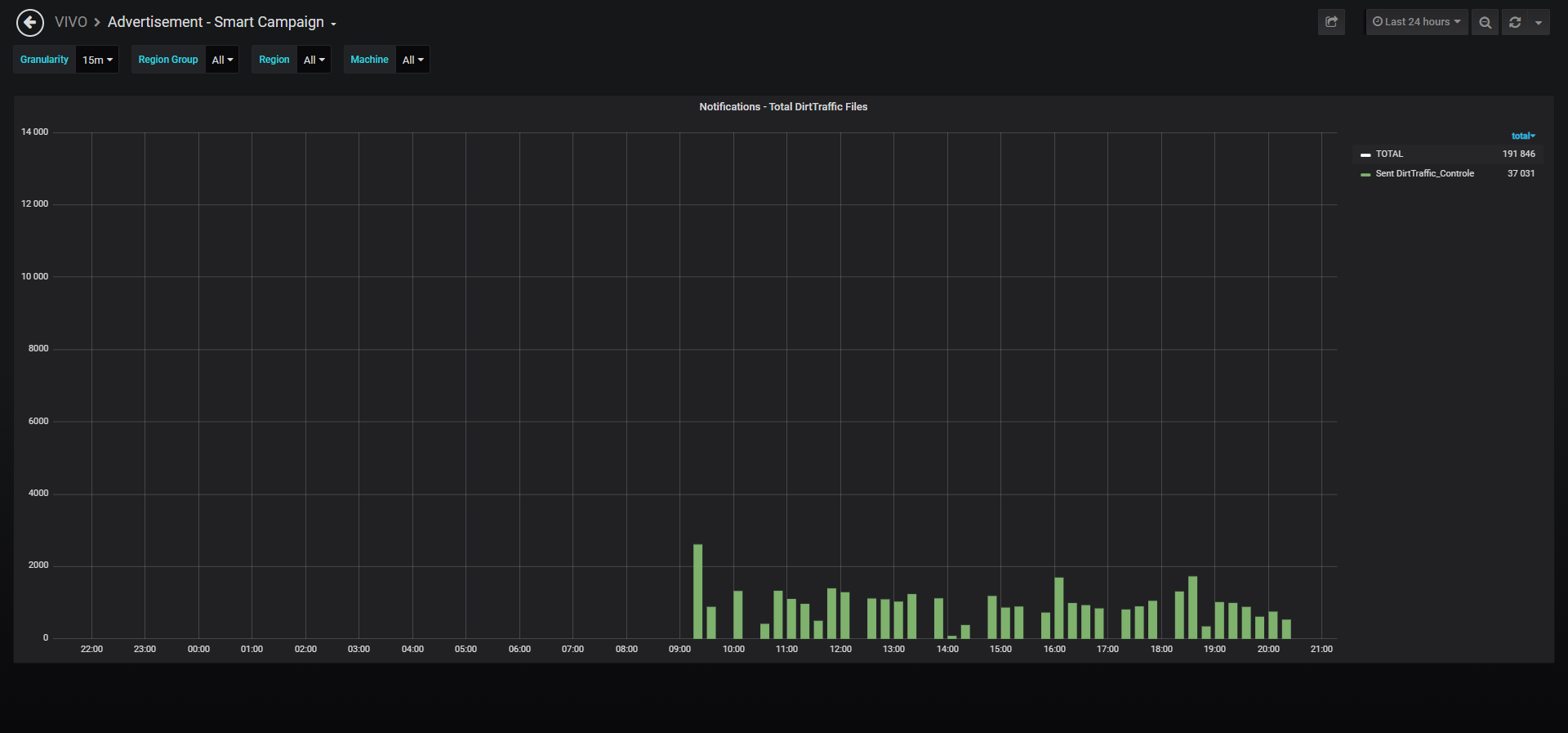Click the white TOTAL color swatch

pos(1365,154)
